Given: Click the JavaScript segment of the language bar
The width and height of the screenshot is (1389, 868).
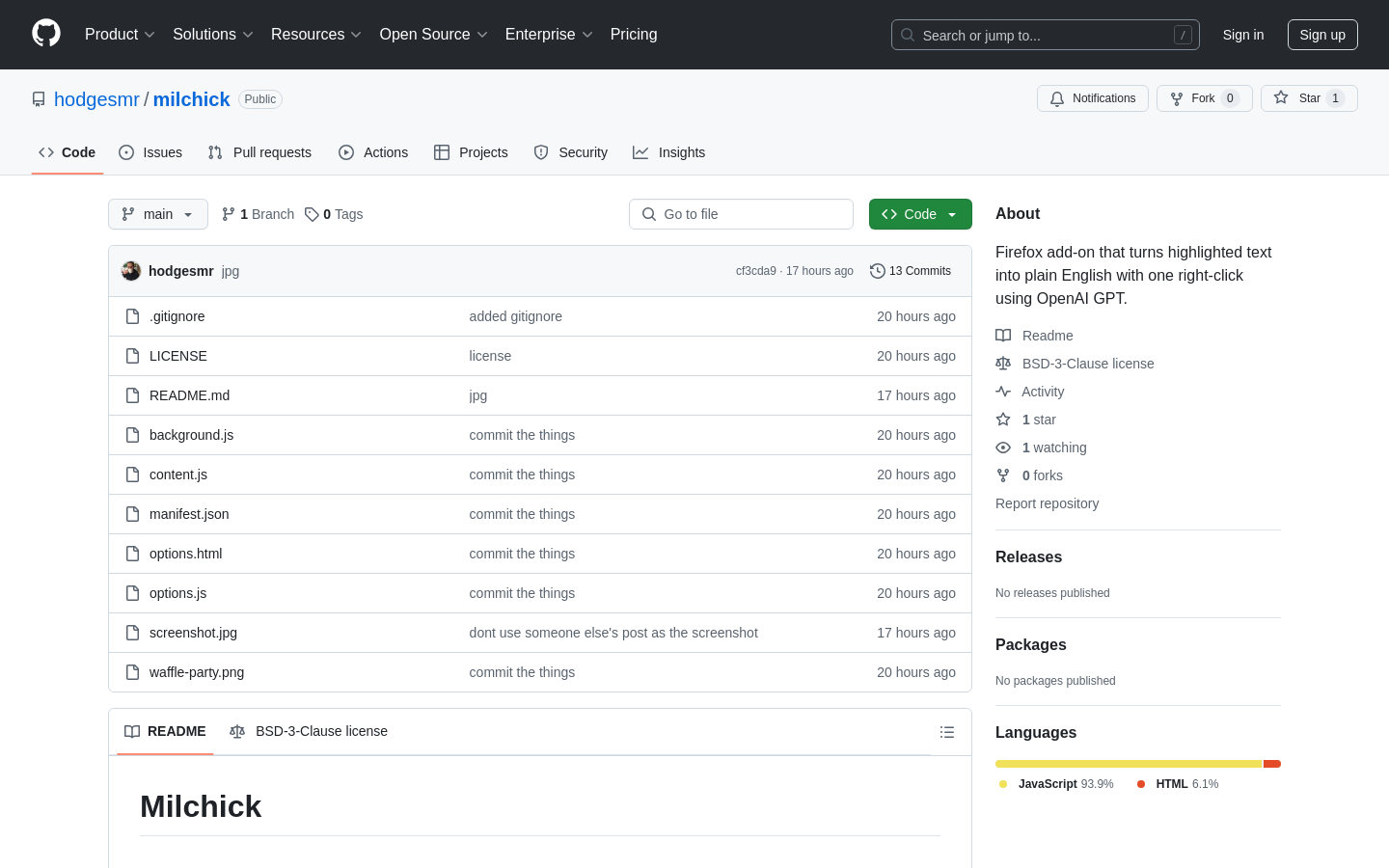Looking at the screenshot, I should point(1129,764).
